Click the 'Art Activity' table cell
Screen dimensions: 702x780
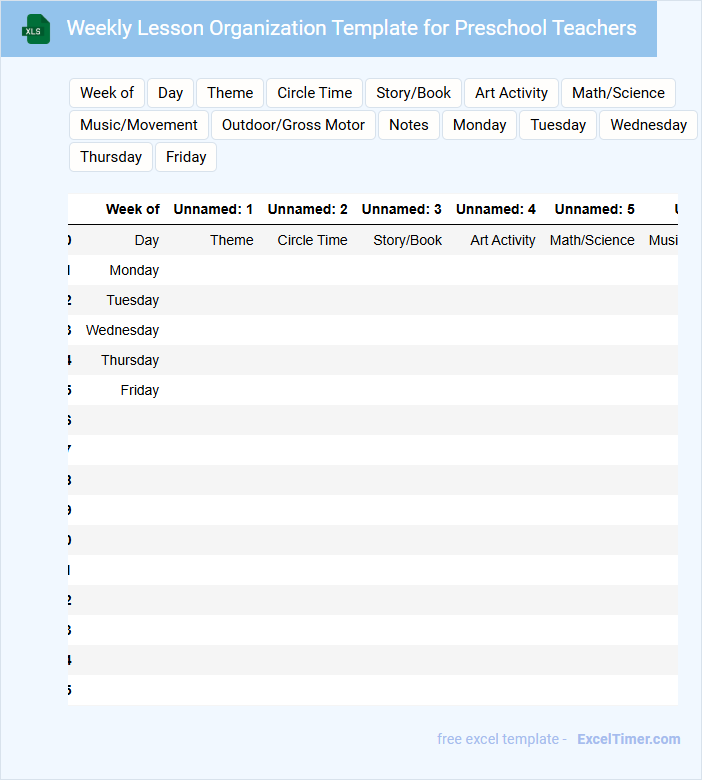[x=503, y=240]
